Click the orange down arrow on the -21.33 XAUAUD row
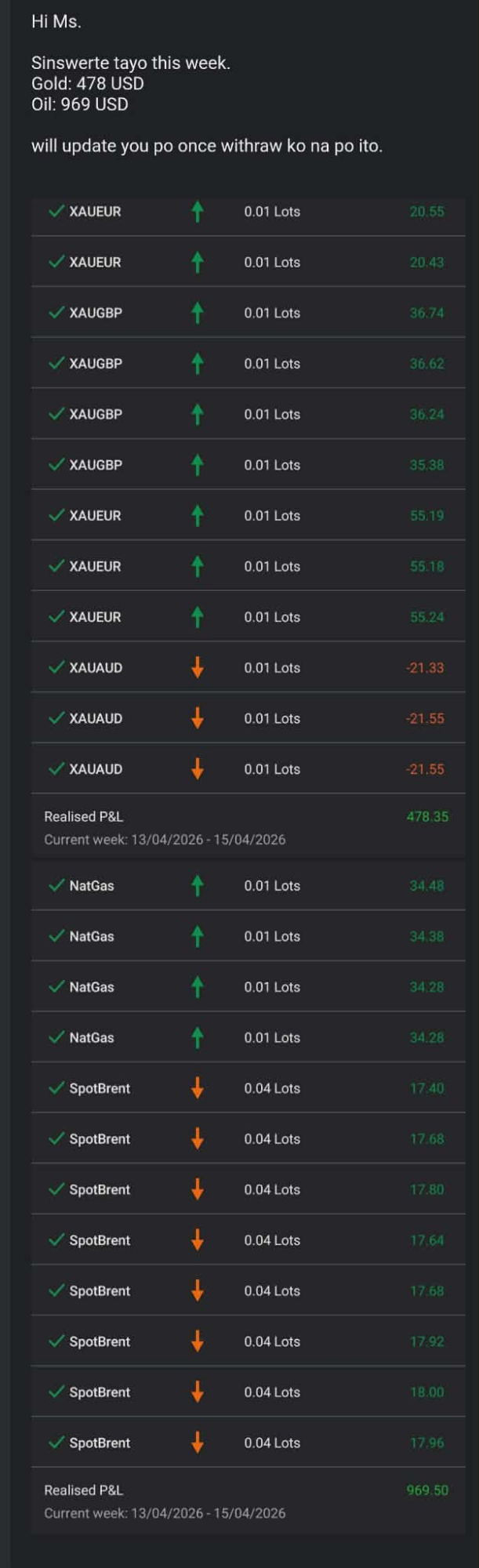Image resolution: width=479 pixels, height=1568 pixels. coord(198,668)
